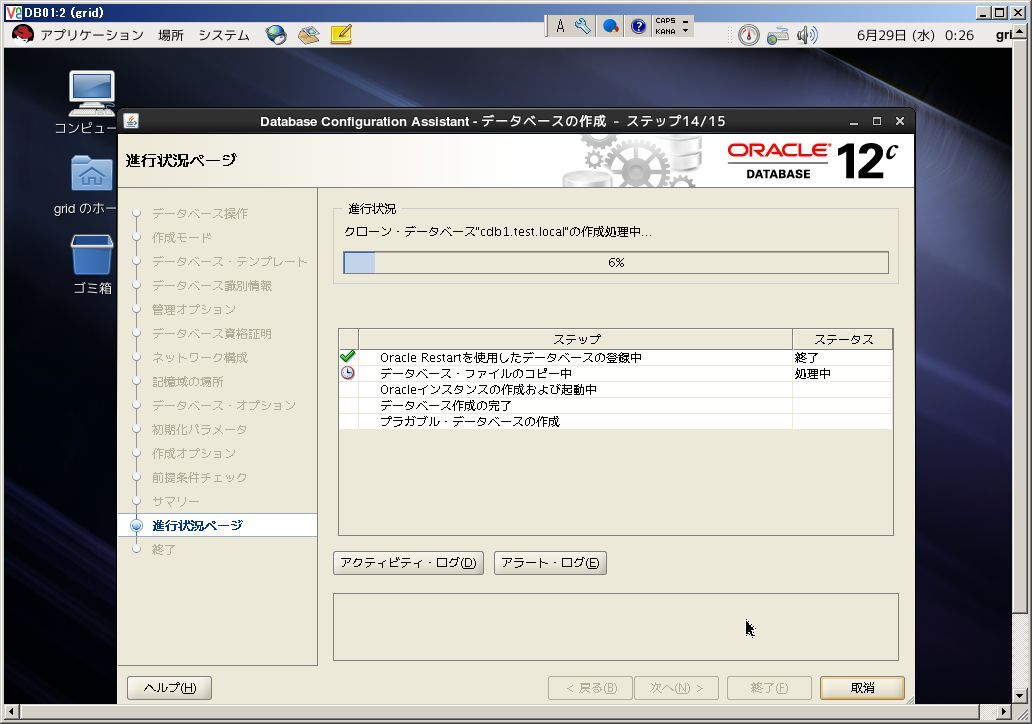Click the '終了' status cell
The height and width of the screenshot is (724, 1032).
[842, 357]
